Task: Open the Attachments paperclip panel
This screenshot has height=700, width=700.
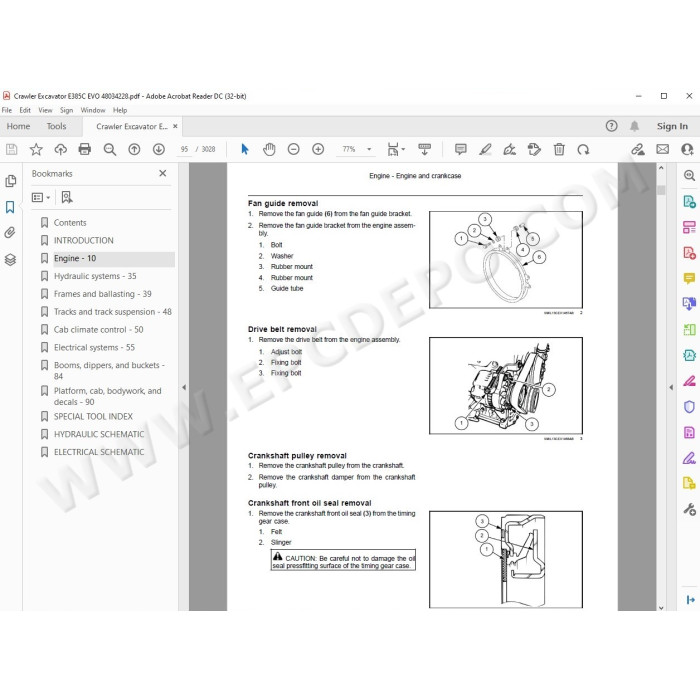Action: coord(10,233)
